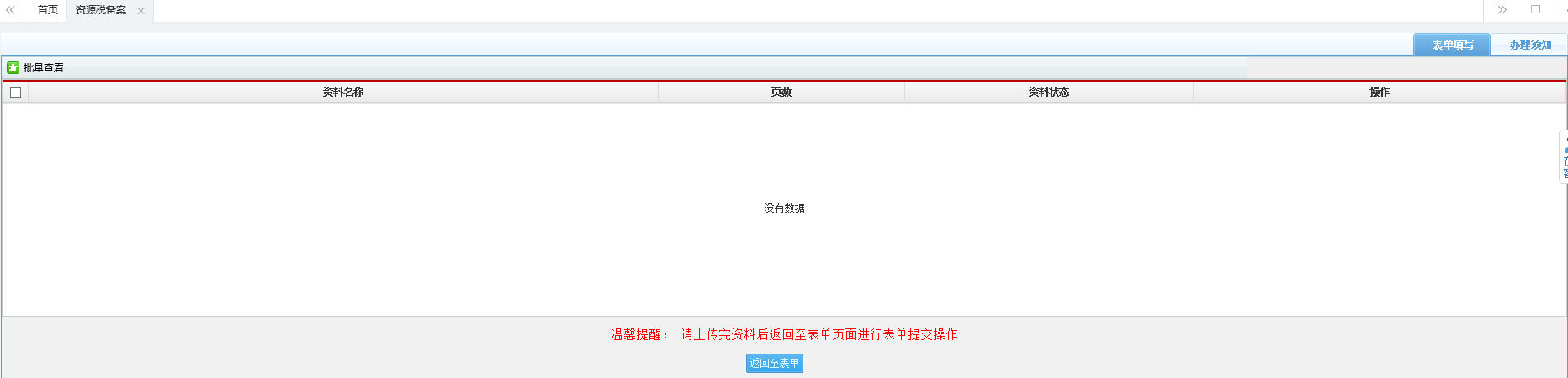Tick the select-all checkbox in table header

click(15, 92)
